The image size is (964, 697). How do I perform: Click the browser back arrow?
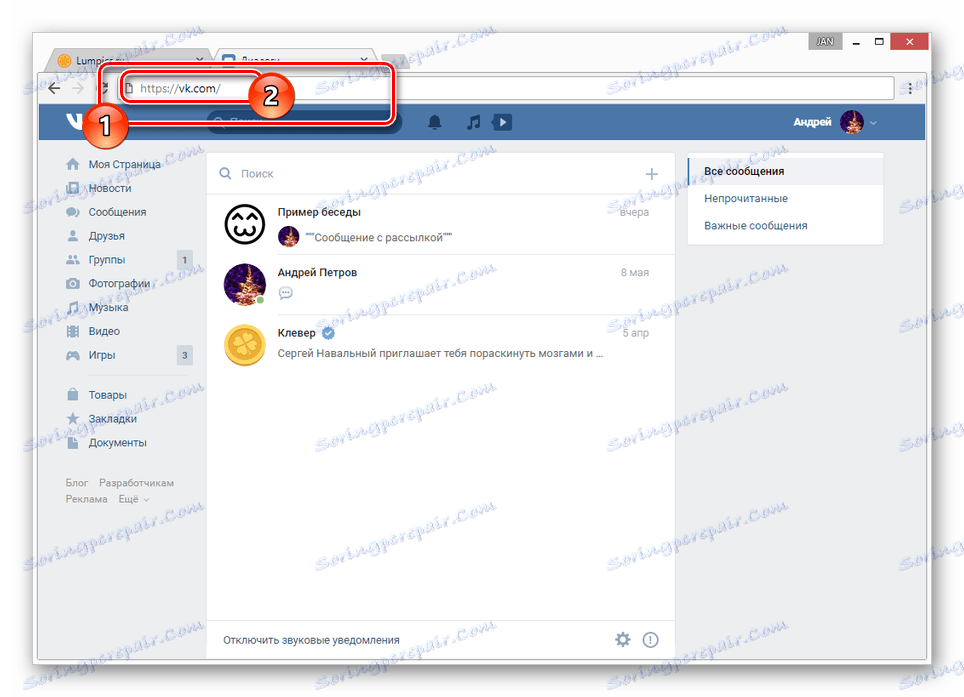(54, 89)
